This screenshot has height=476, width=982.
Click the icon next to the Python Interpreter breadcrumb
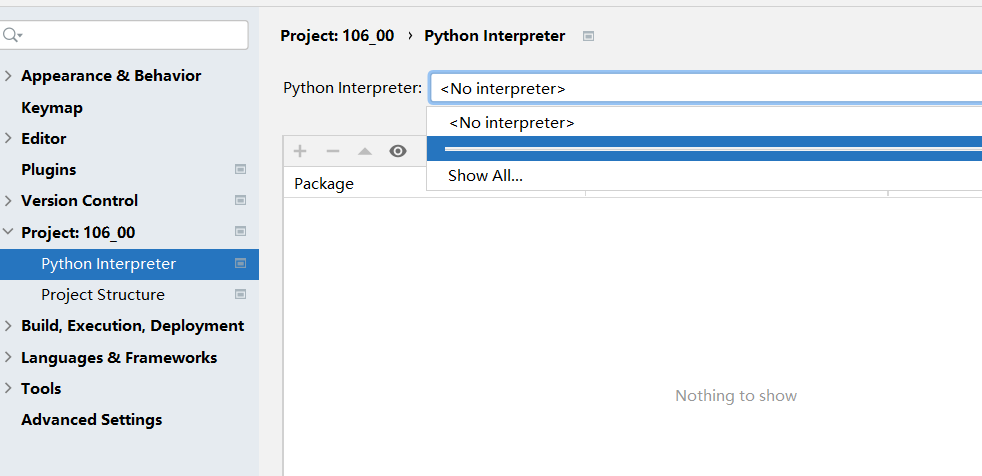coord(588,36)
